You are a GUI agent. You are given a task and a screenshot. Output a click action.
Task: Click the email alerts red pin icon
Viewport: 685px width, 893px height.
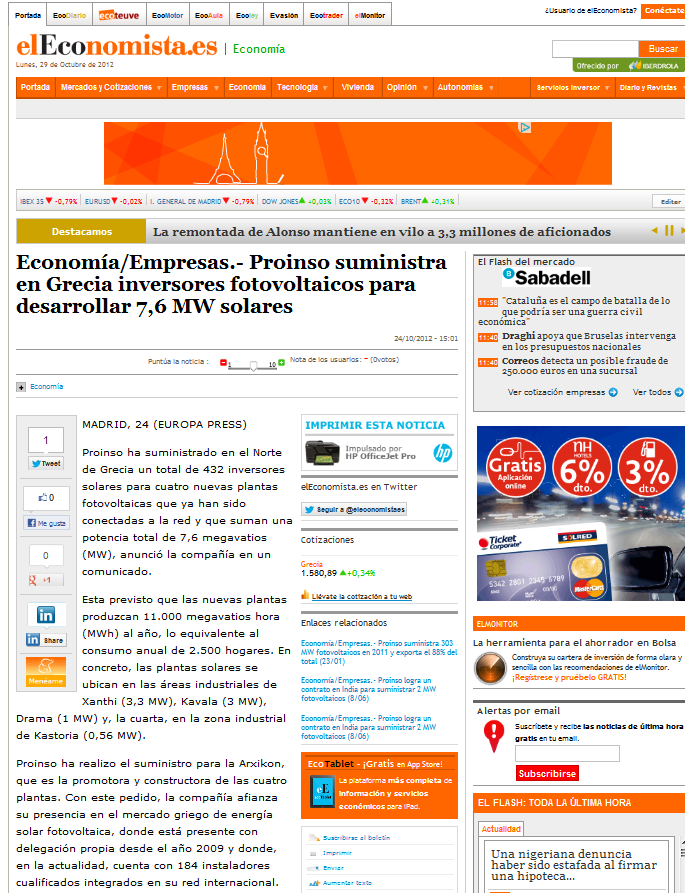pyautogui.click(x=494, y=736)
